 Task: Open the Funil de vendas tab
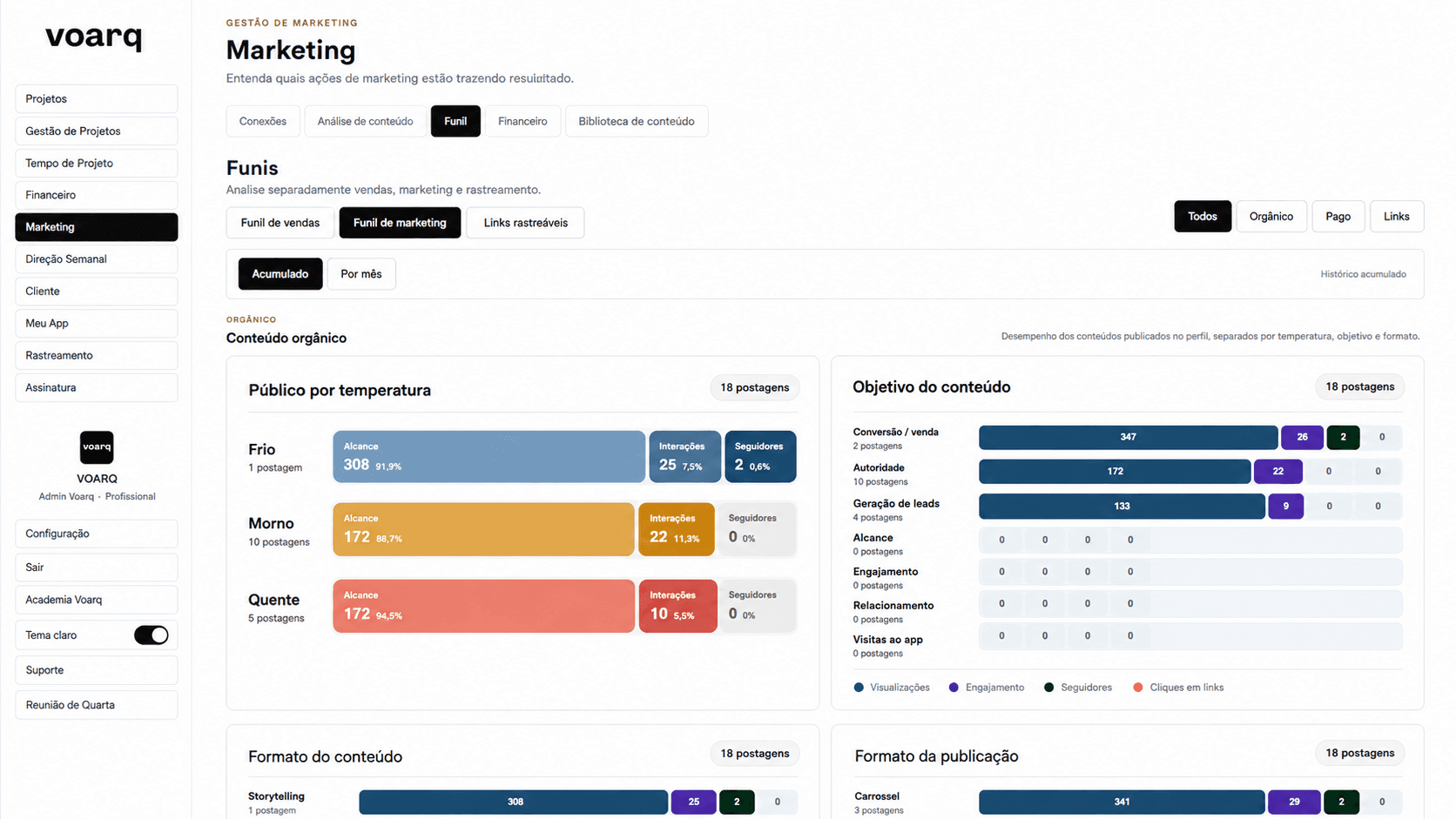pyautogui.click(x=280, y=223)
